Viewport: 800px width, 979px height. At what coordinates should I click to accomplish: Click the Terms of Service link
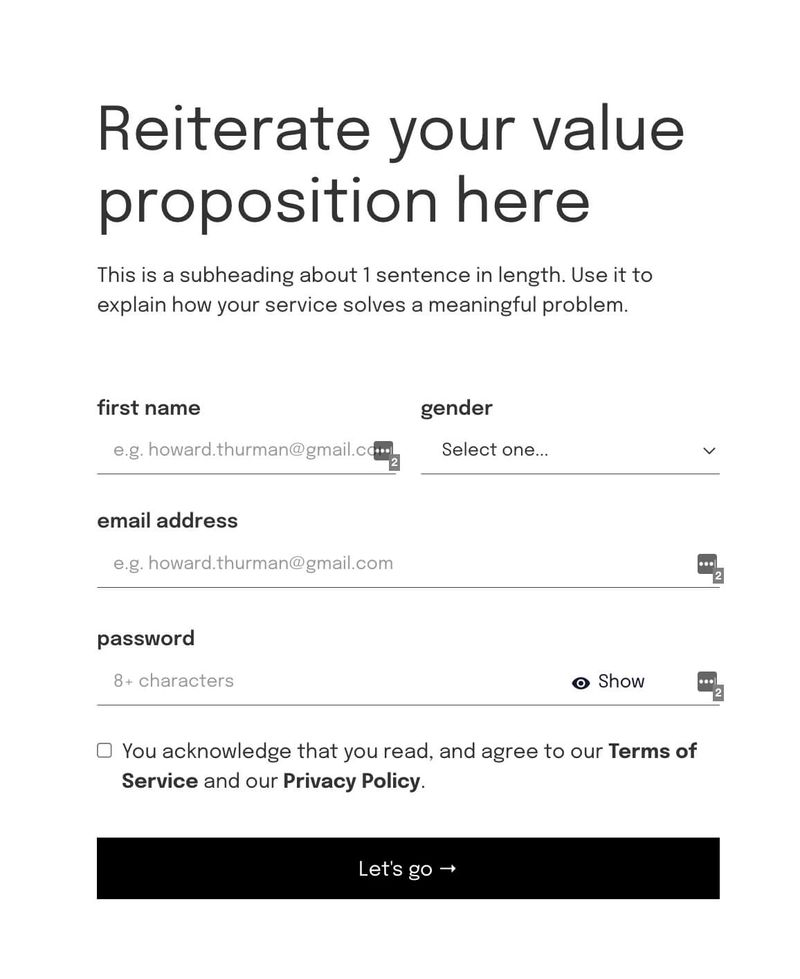(653, 751)
